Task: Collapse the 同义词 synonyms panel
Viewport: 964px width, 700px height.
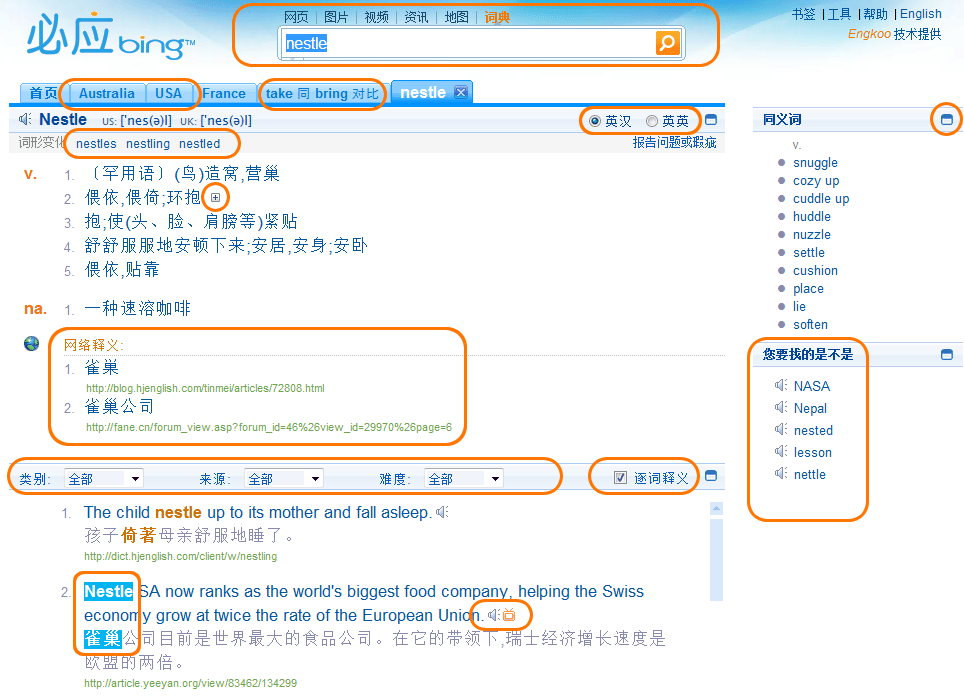Action: pos(947,120)
